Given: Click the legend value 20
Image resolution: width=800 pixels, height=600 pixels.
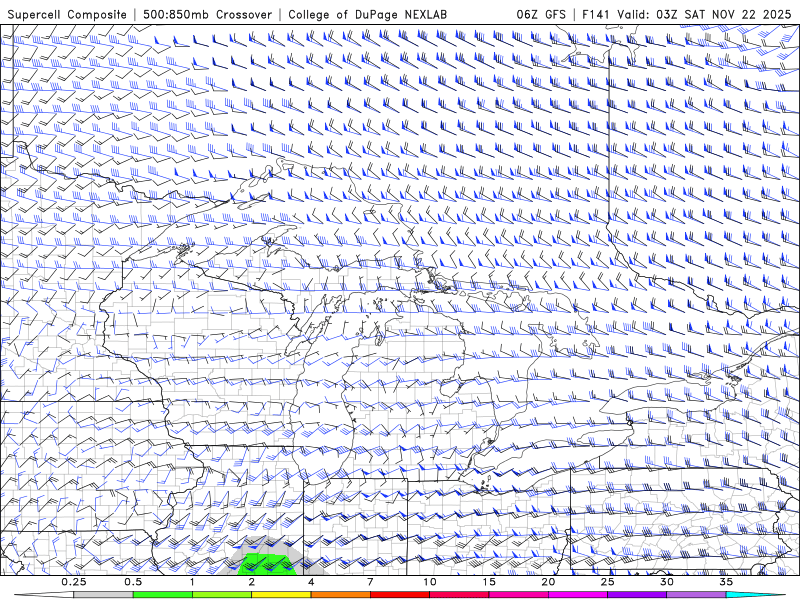Looking at the screenshot, I should click(x=548, y=582).
